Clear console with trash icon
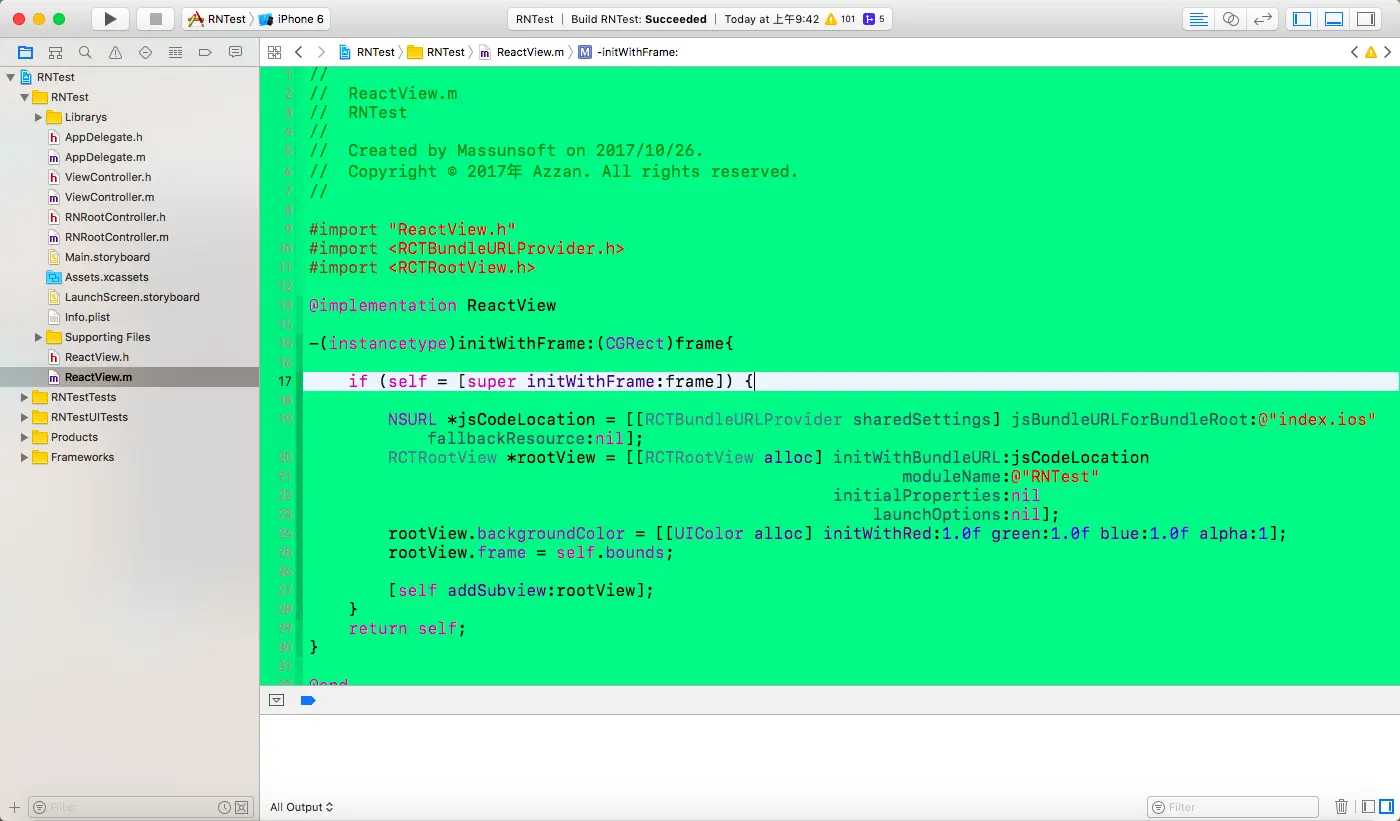Viewport: 1400px width, 821px height. 1341,807
